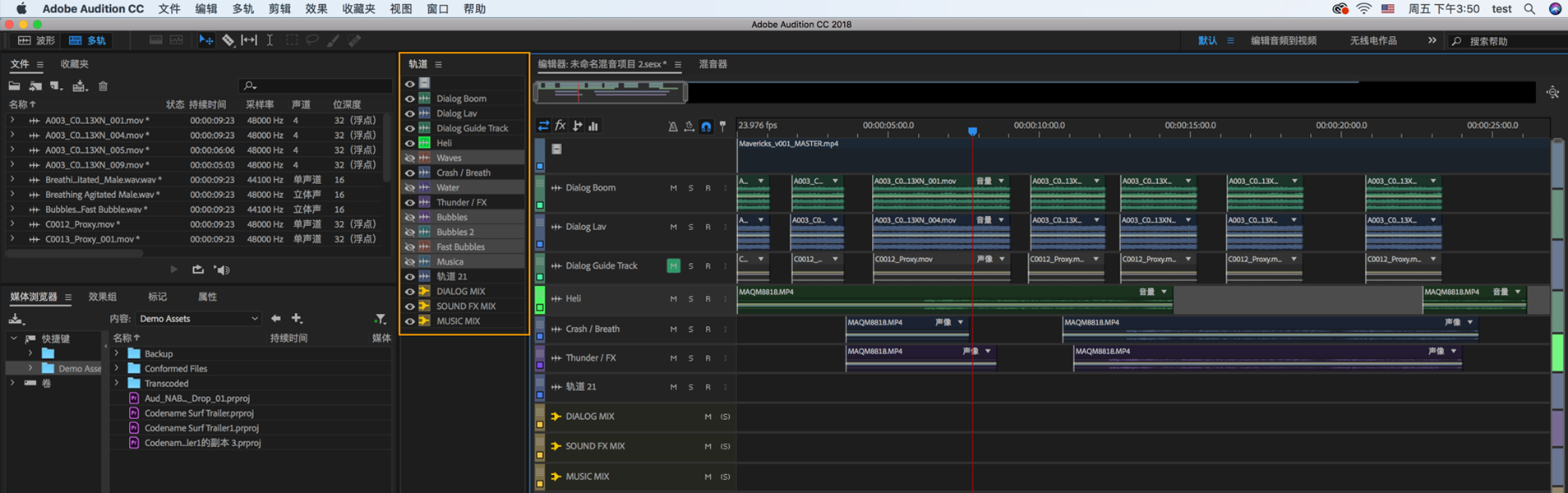Switch to the 效果组 tab
The image size is (1568, 493).
103,297
